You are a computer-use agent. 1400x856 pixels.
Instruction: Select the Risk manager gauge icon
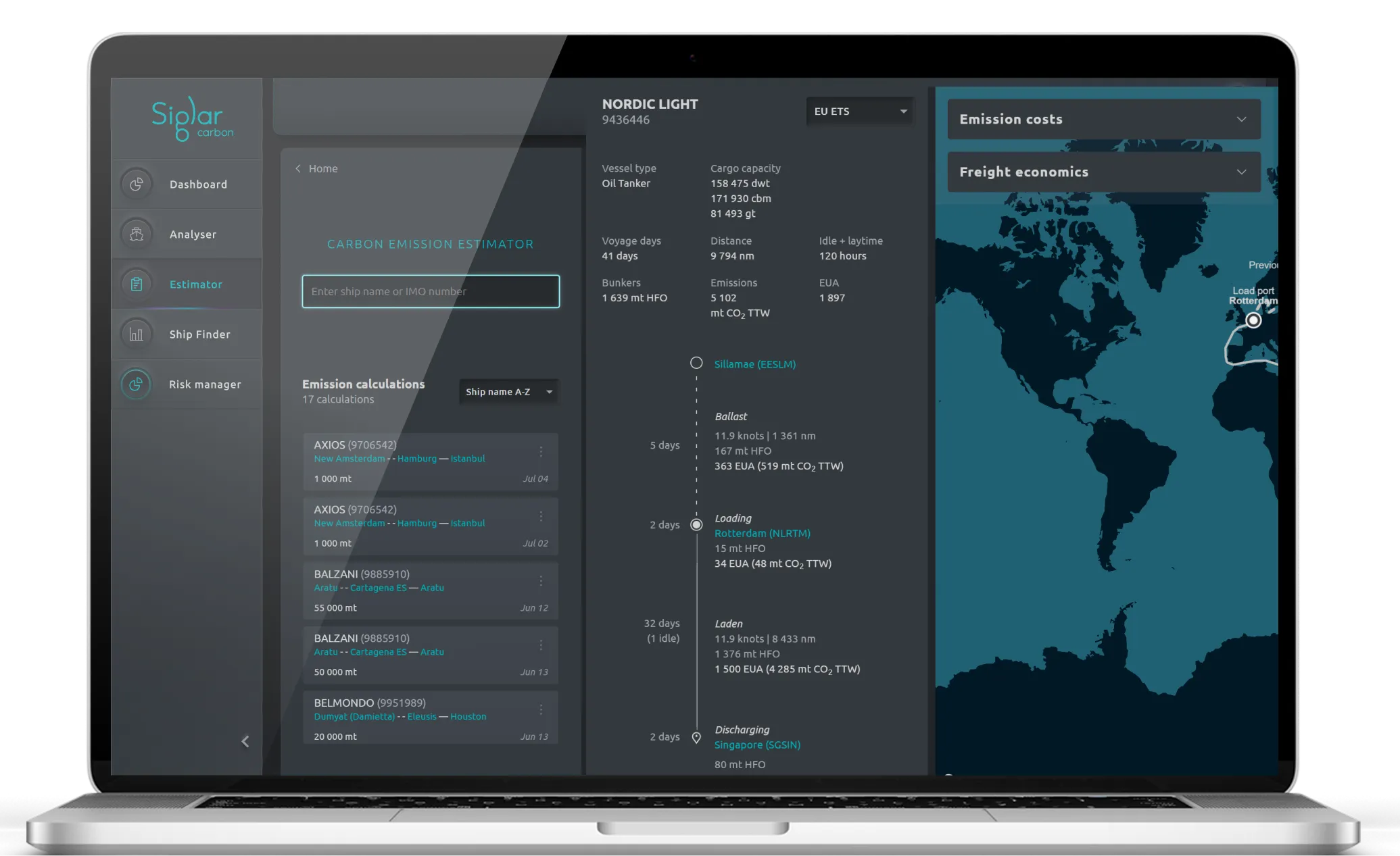click(x=136, y=384)
